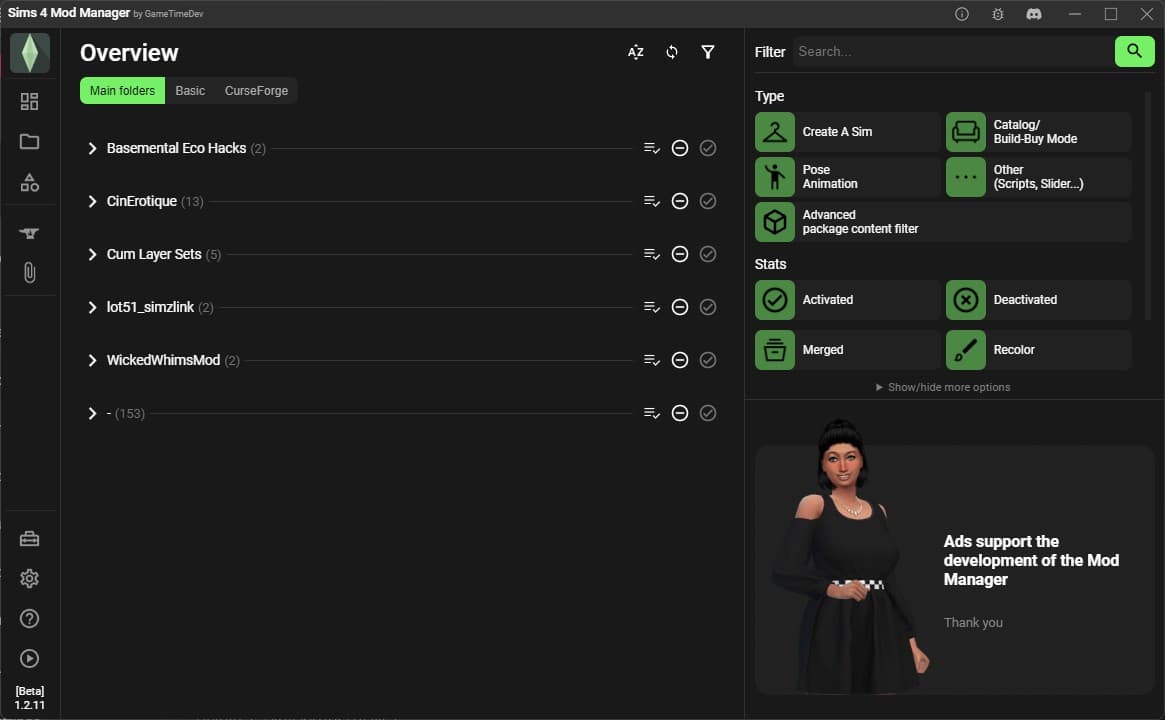The width and height of the screenshot is (1165, 720).
Task: Open the help question mark icon
Action: coord(29,618)
